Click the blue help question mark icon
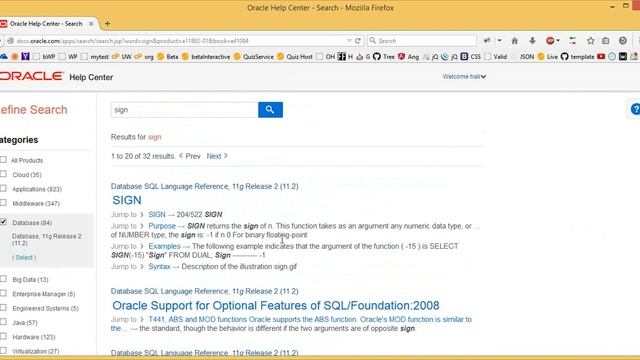Viewport: 640px width, 360px height. [x=635, y=109]
